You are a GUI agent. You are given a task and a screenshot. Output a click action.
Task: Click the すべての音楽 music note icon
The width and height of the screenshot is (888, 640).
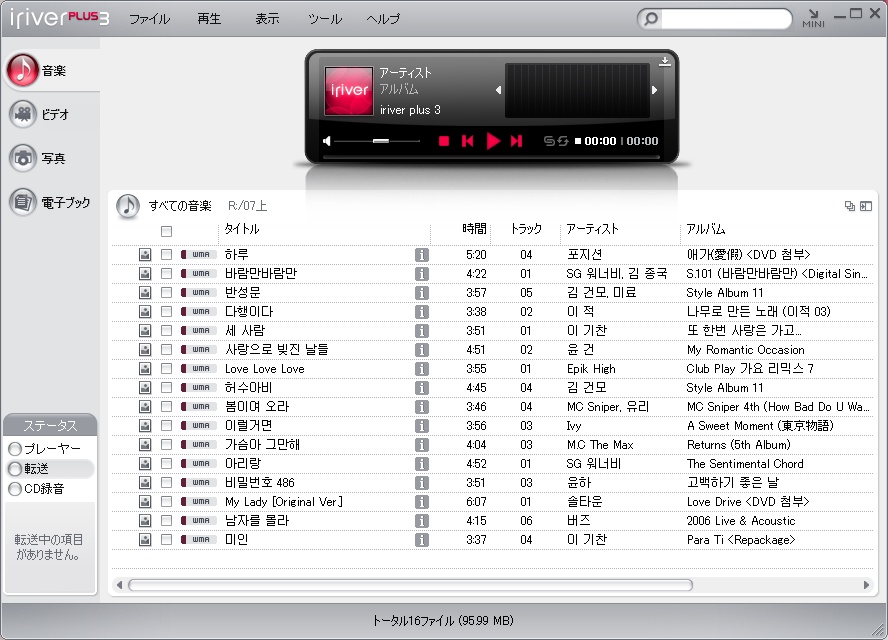[128, 206]
